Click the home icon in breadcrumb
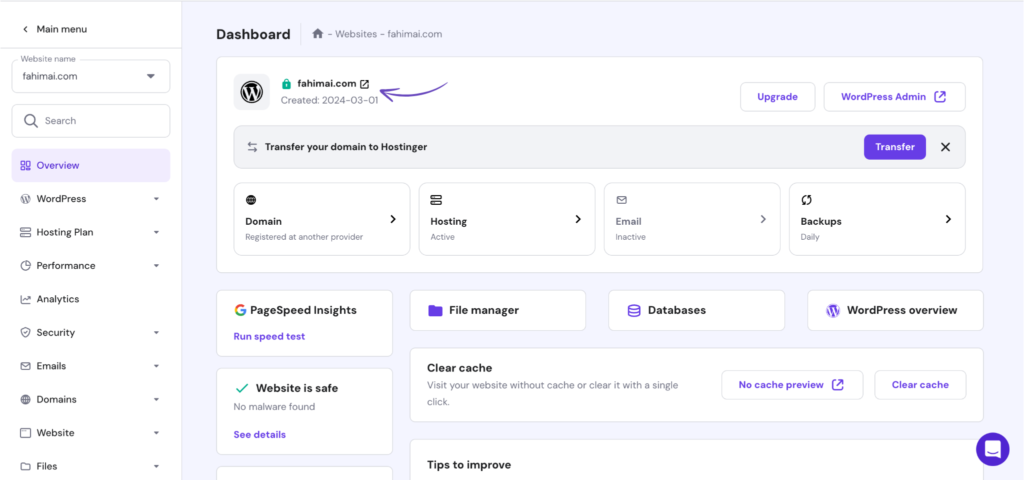The width and height of the screenshot is (1024, 480). [317, 34]
